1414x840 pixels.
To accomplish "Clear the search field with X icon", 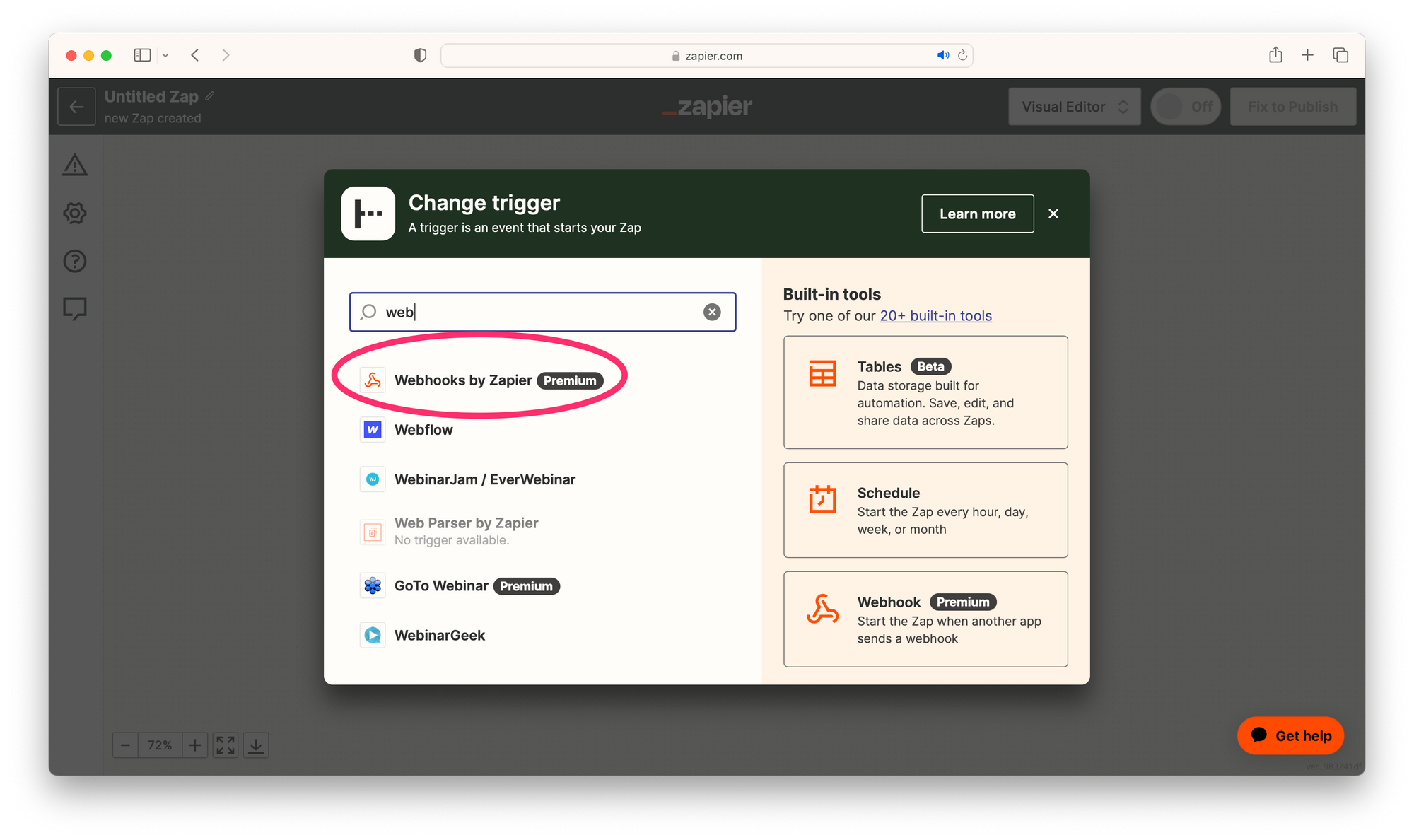I will click(712, 312).
